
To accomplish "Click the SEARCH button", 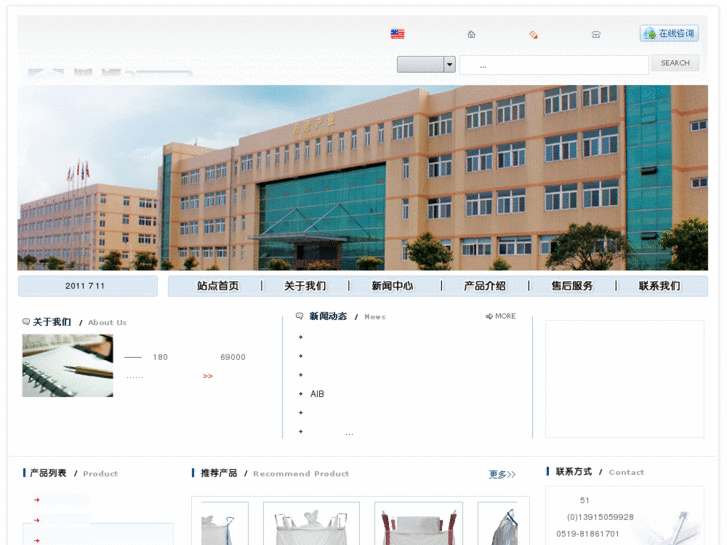I will pos(675,63).
